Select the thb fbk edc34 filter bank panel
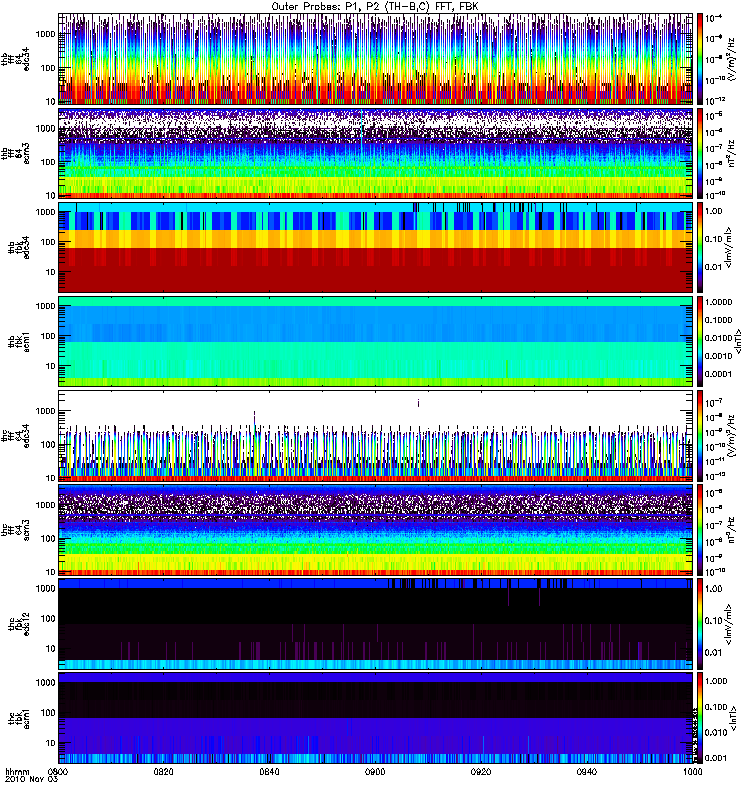The image size is (750, 800). pos(376,247)
